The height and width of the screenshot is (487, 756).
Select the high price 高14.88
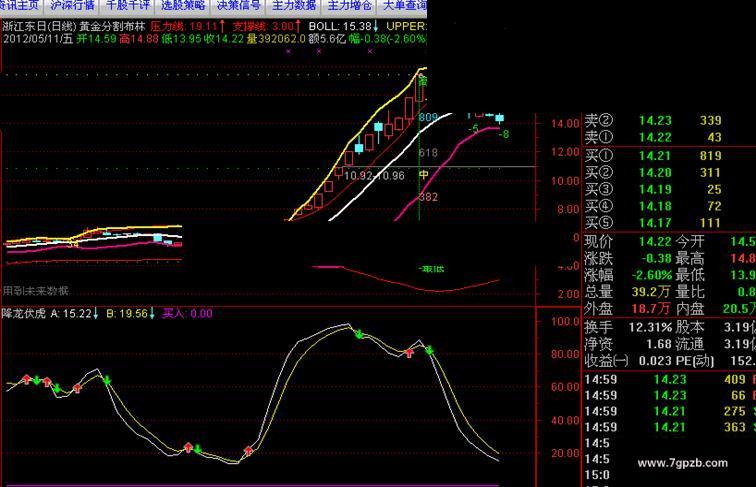[139, 39]
